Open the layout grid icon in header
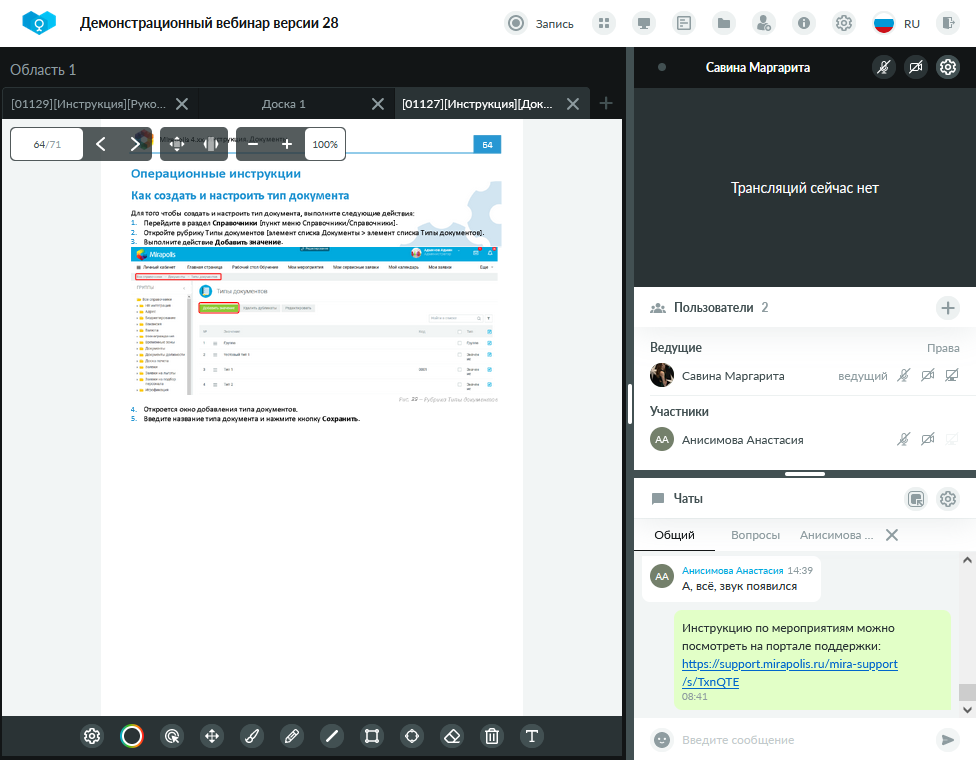This screenshot has width=976, height=760. (x=603, y=24)
